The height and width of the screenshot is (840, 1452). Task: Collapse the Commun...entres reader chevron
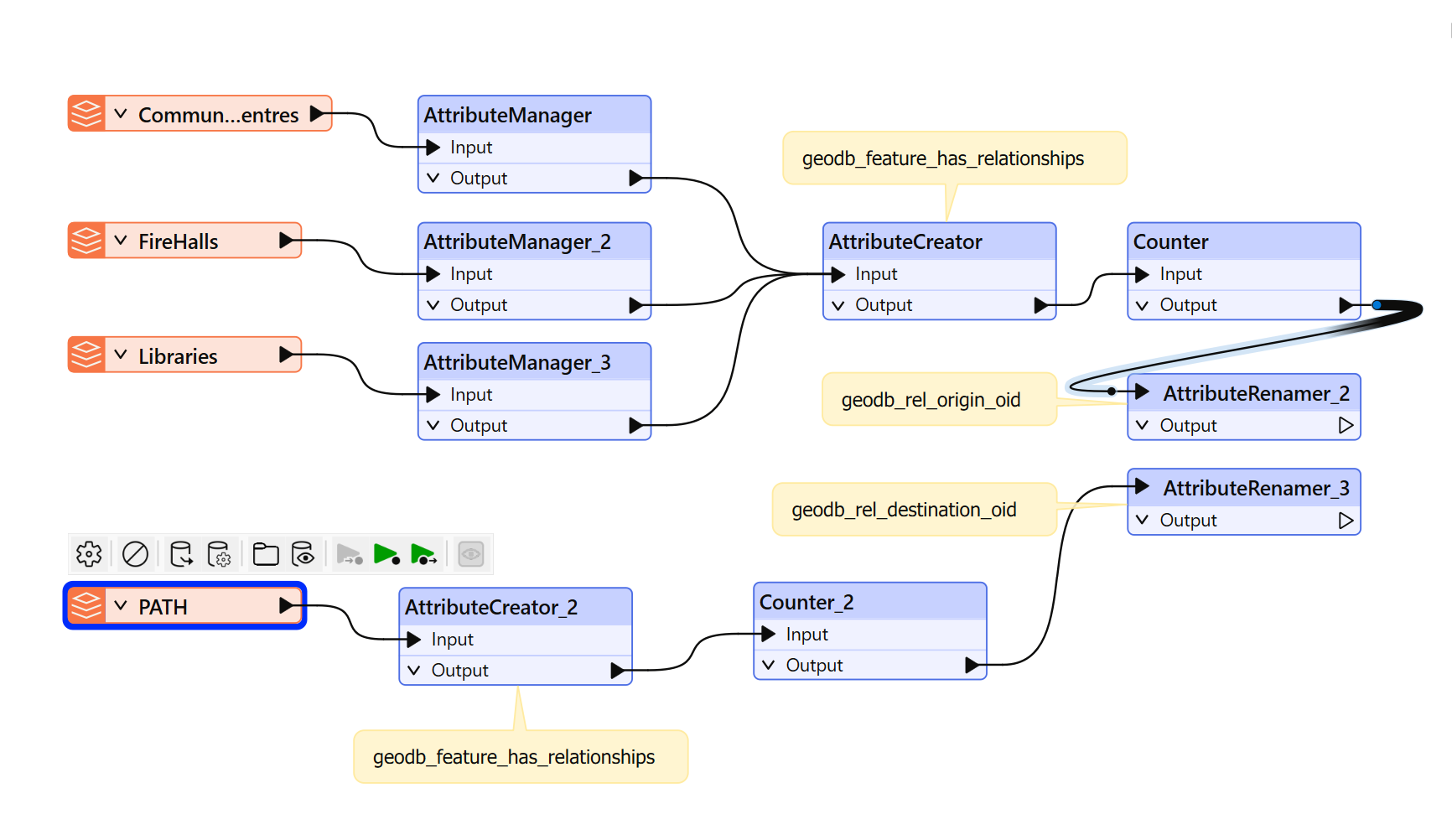(x=121, y=114)
